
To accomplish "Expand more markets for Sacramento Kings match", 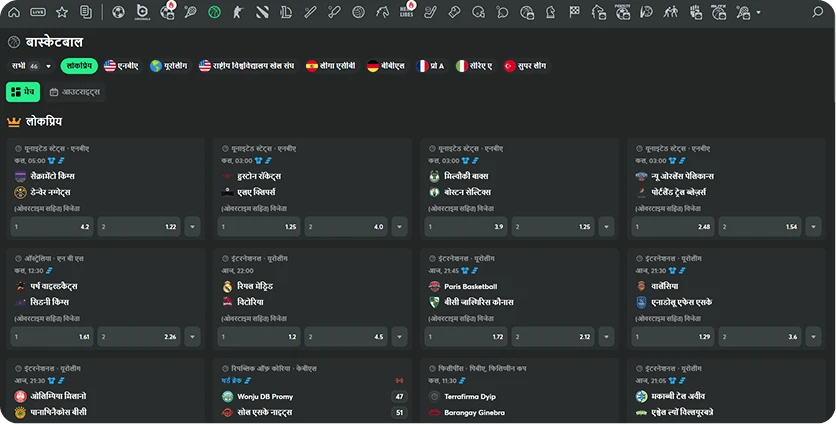I will tap(193, 227).
